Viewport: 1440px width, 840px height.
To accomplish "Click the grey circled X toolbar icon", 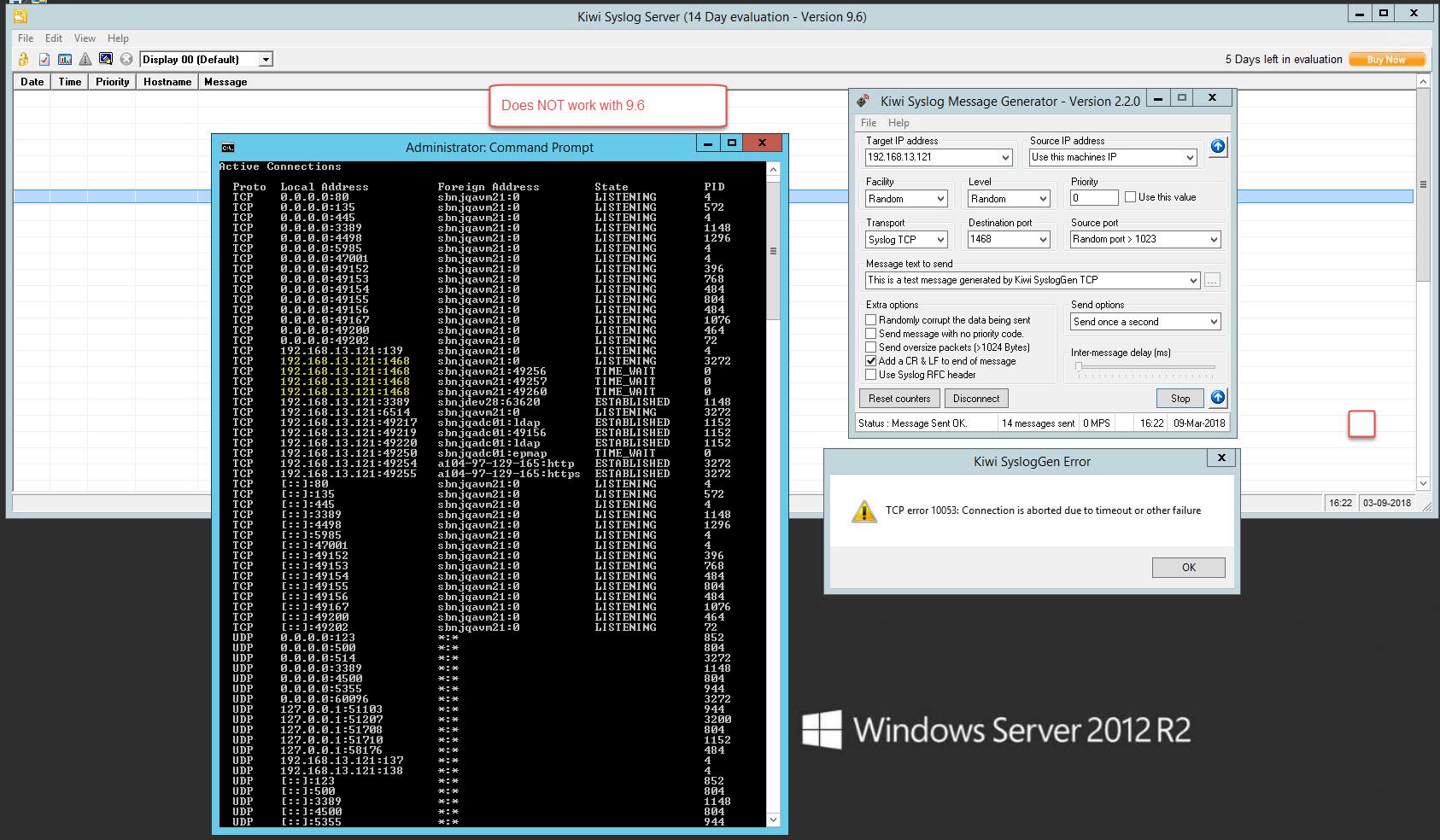I will [x=126, y=59].
